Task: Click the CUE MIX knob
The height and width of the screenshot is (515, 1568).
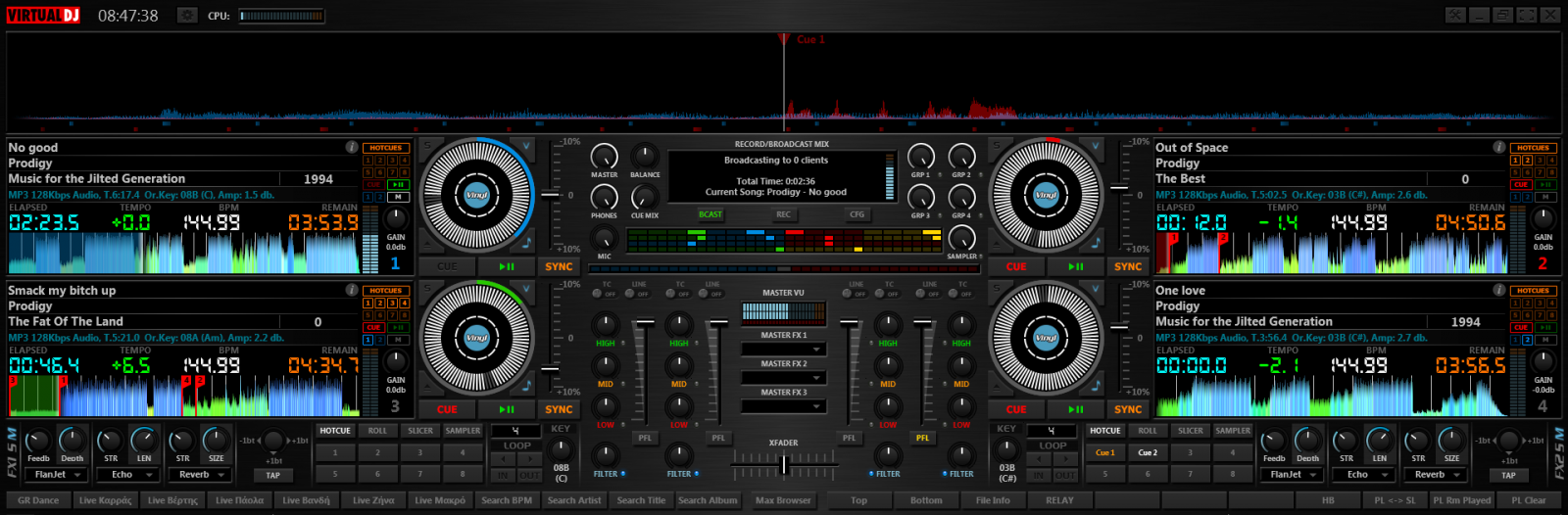Action: (645, 197)
